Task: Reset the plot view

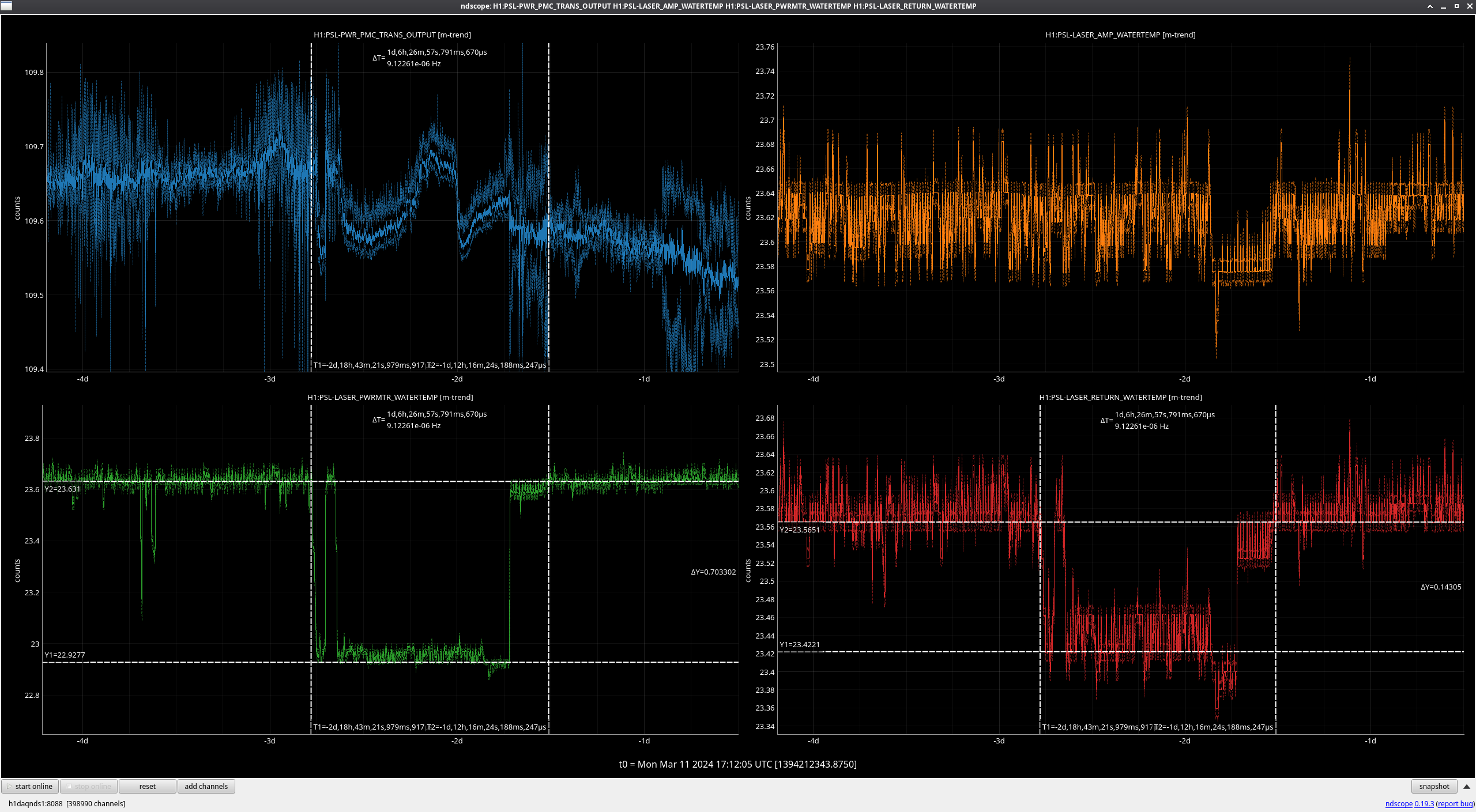Action: coord(148,786)
